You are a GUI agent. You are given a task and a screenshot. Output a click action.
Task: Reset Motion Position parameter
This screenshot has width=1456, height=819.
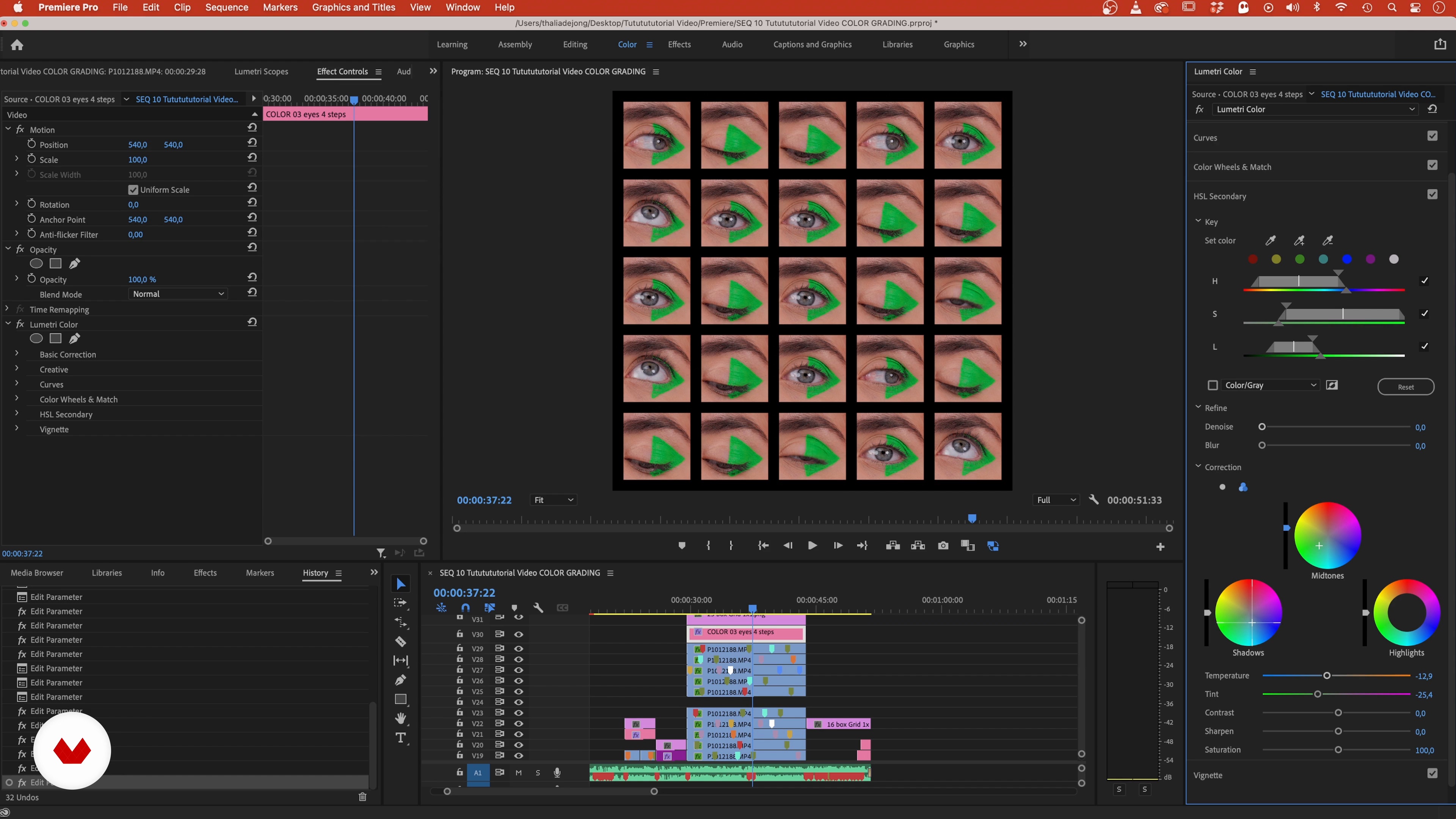252,143
